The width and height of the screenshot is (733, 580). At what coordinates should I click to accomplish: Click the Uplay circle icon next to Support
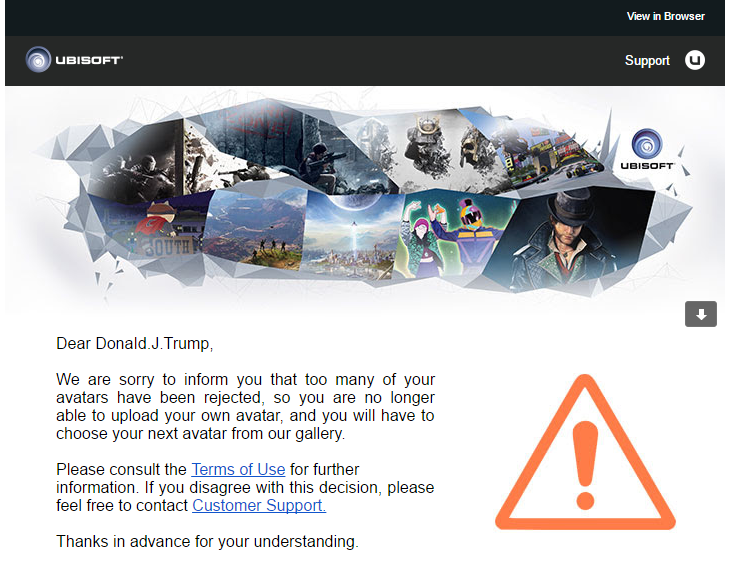[695, 60]
